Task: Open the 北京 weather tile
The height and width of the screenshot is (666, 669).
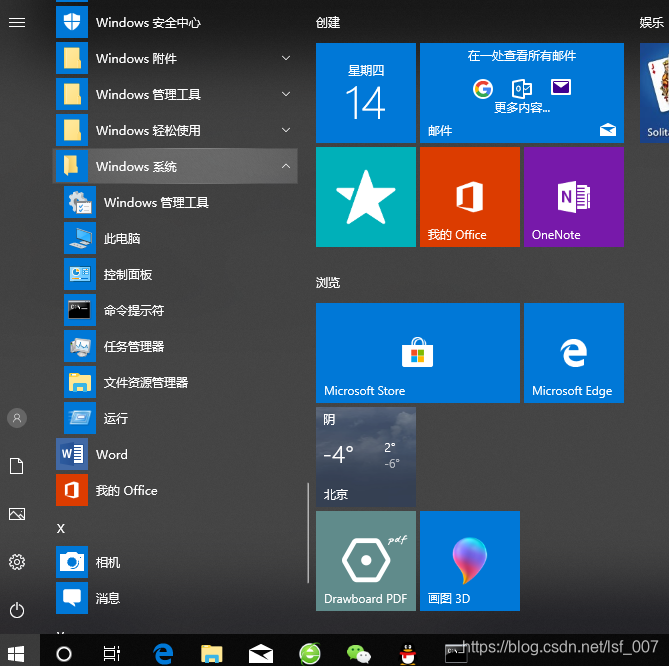Action: (x=366, y=457)
